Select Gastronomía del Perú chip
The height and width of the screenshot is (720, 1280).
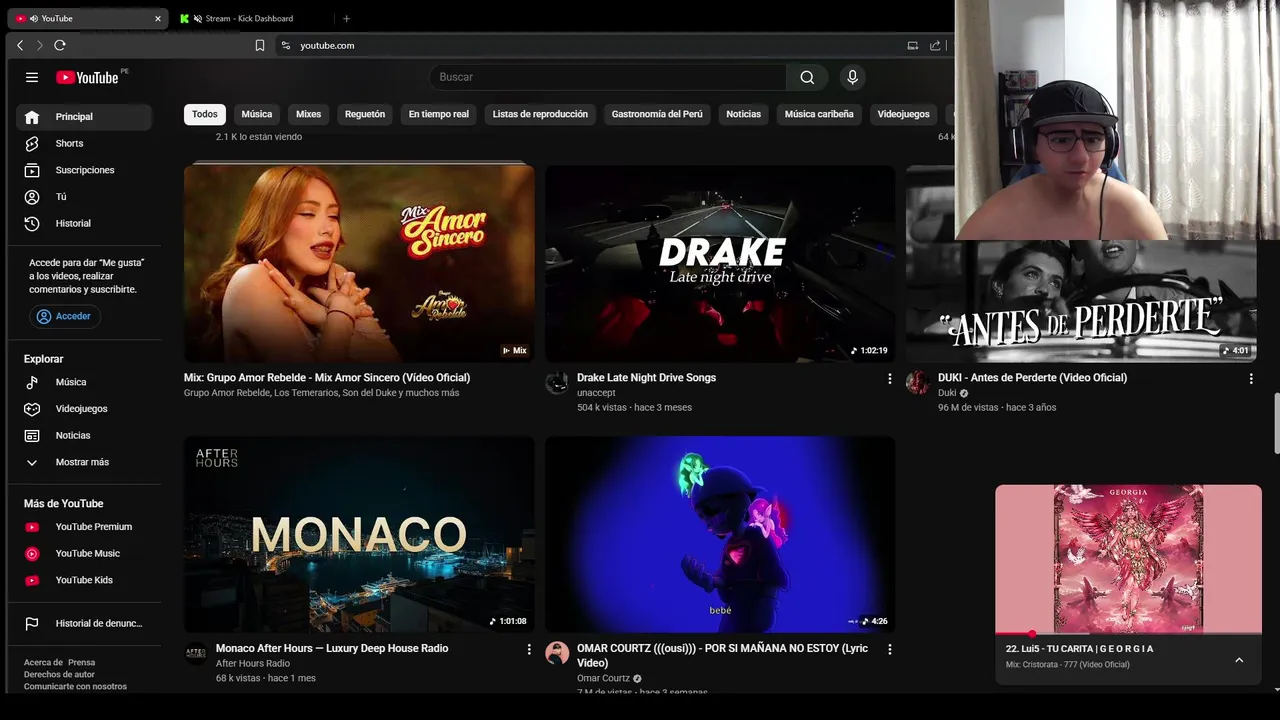657,114
